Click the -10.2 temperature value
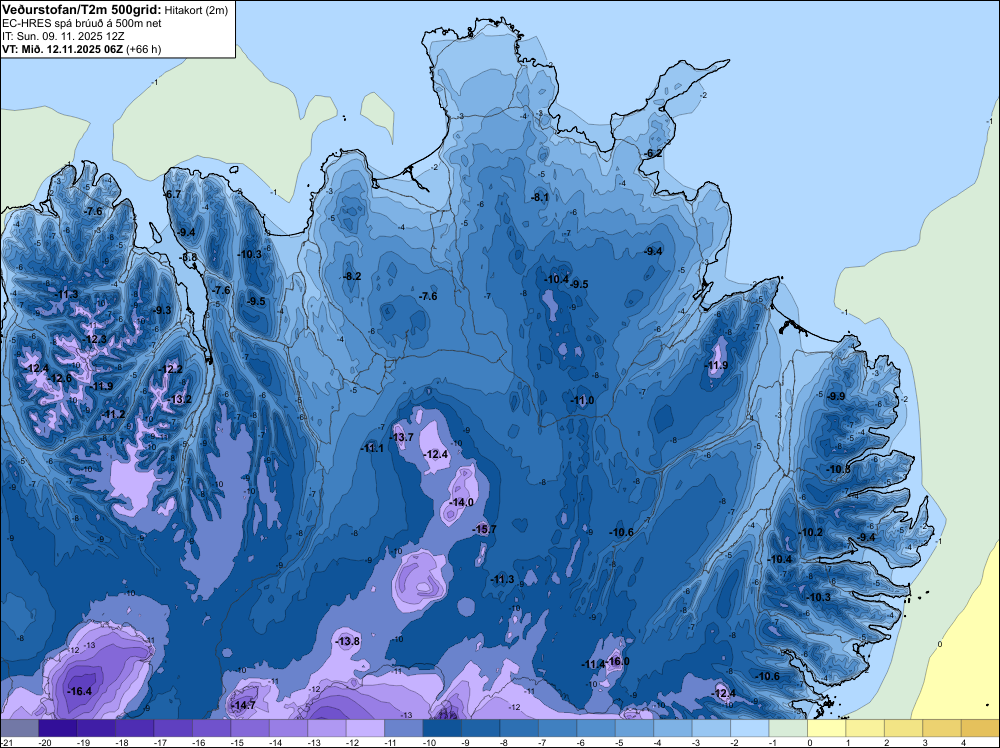Screen dimensions: 1000x748 click(x=811, y=532)
